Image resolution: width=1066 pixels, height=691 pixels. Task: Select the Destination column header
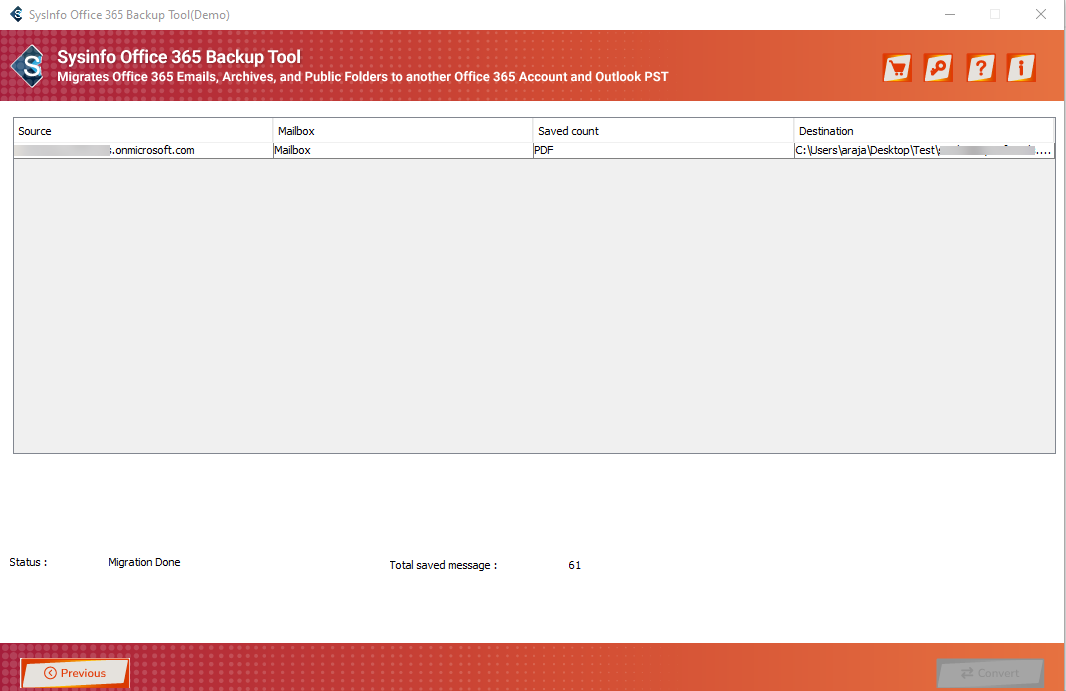tap(924, 131)
